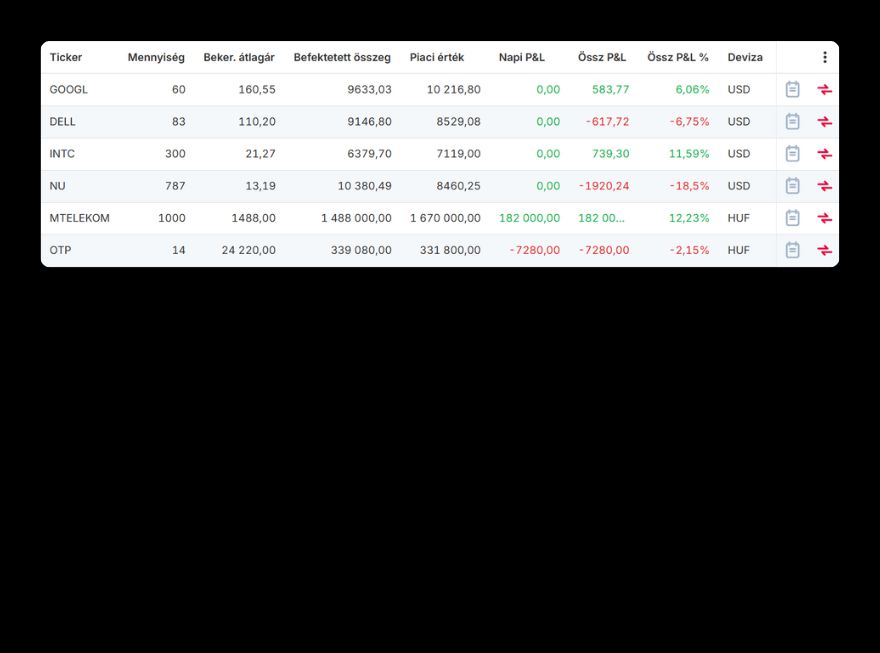Click market value 1 670 000,00
880x653 pixels.
[445, 218]
